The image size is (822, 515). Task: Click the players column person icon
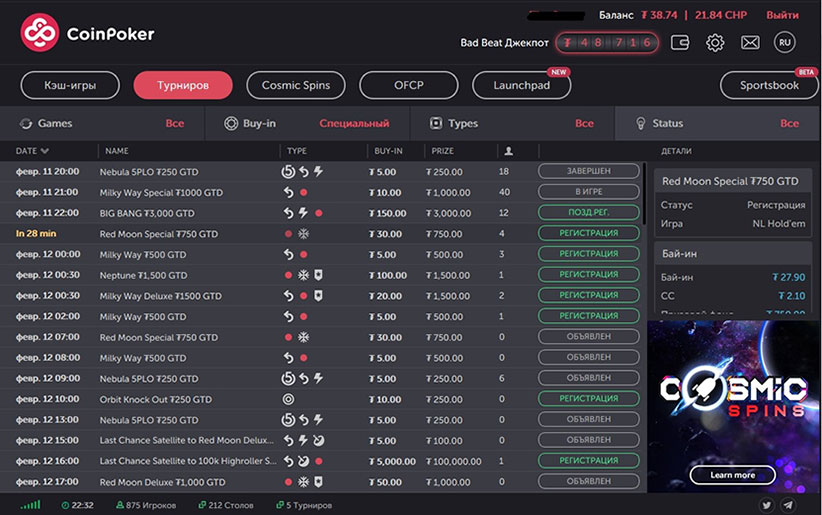pyautogui.click(x=509, y=151)
